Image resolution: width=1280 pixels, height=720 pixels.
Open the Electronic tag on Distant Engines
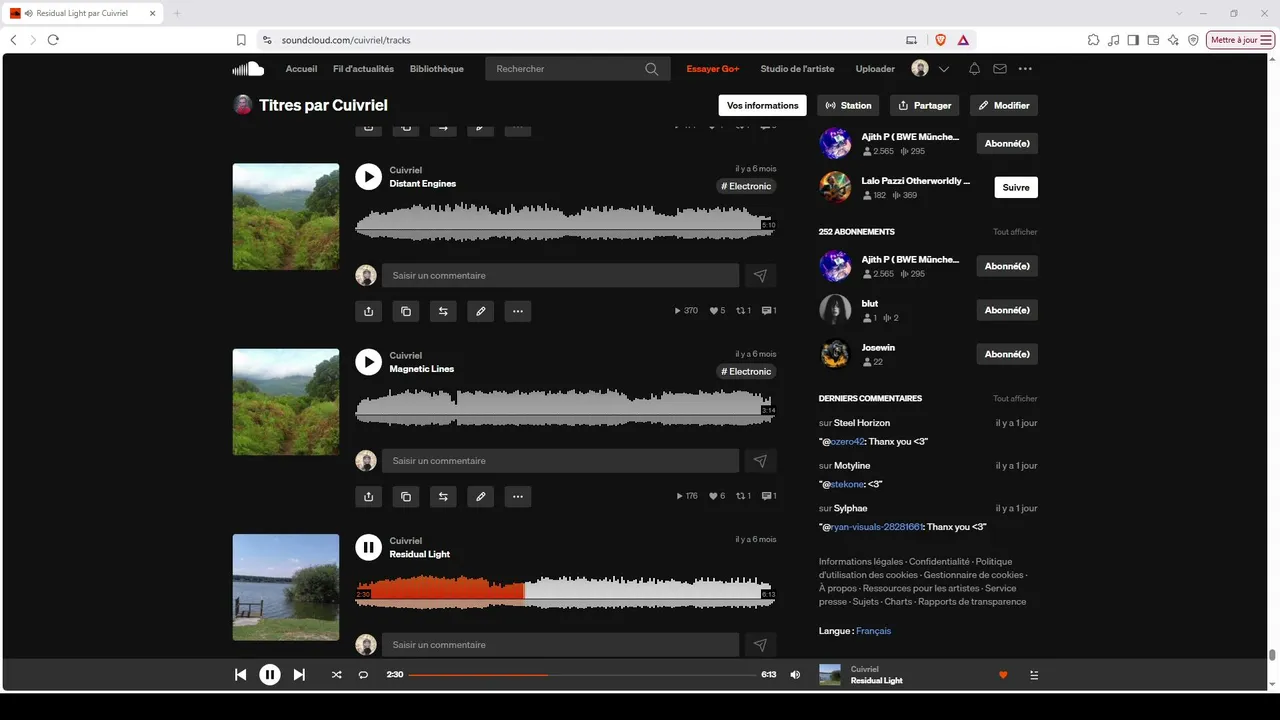pyautogui.click(x=747, y=186)
